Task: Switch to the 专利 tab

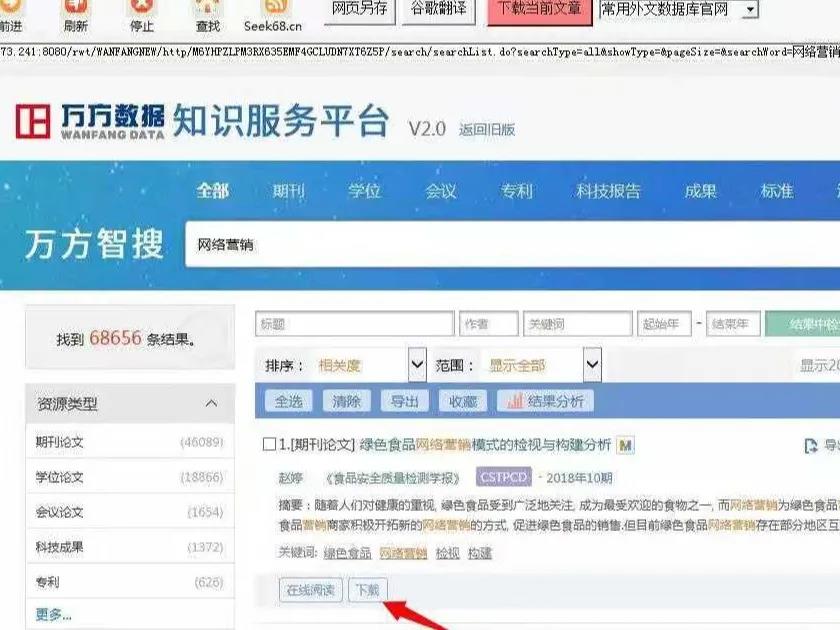Action: (x=517, y=191)
